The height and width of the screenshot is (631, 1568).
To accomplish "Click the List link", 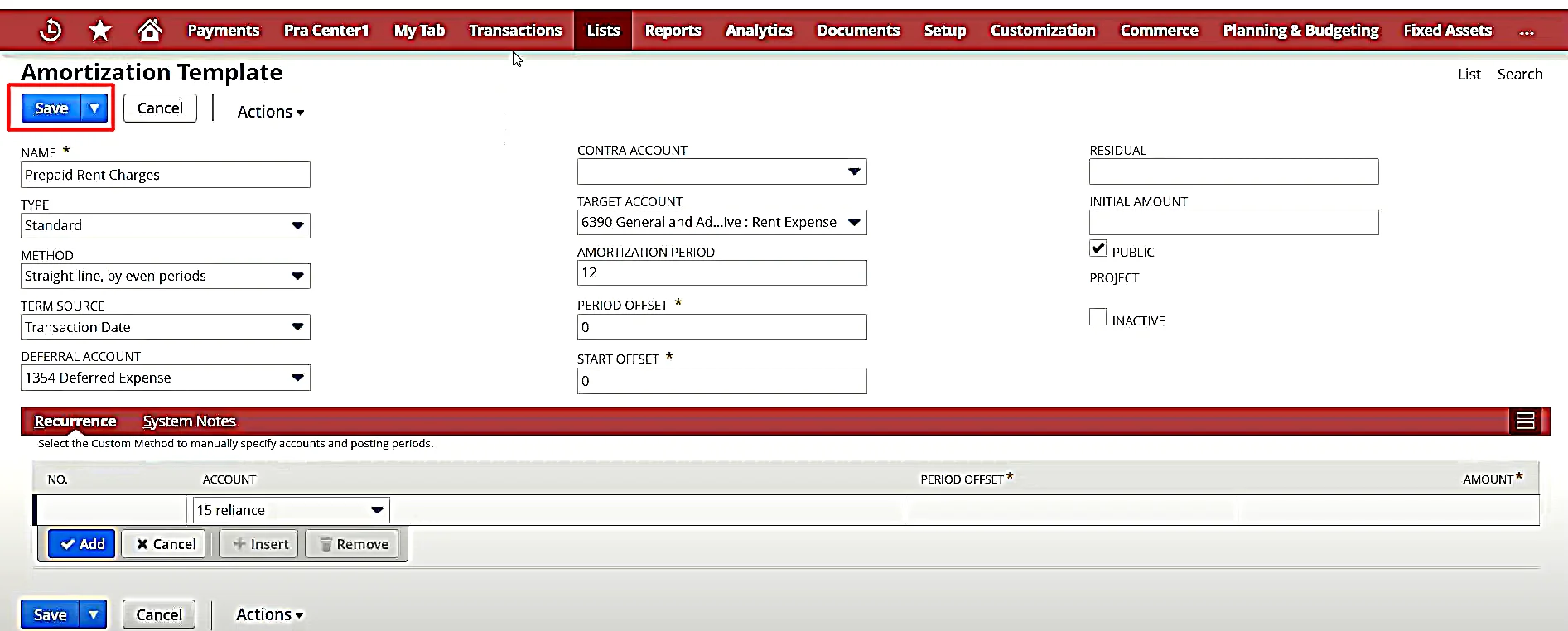I will (x=1469, y=75).
